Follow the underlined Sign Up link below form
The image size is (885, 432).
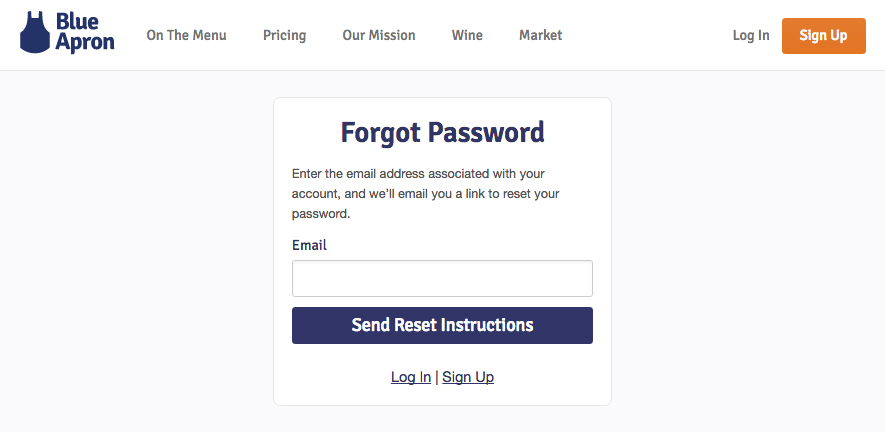468,377
